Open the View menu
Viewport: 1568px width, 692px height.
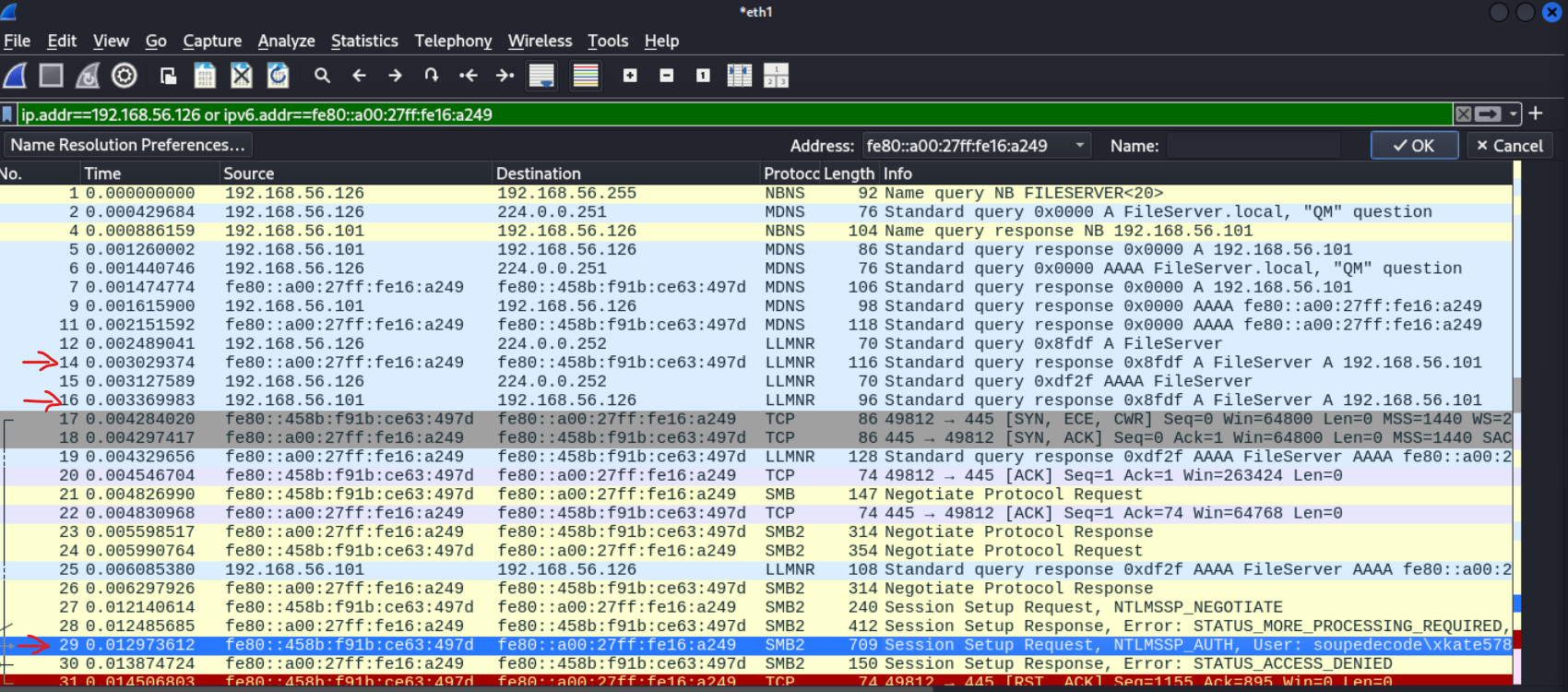(x=111, y=41)
